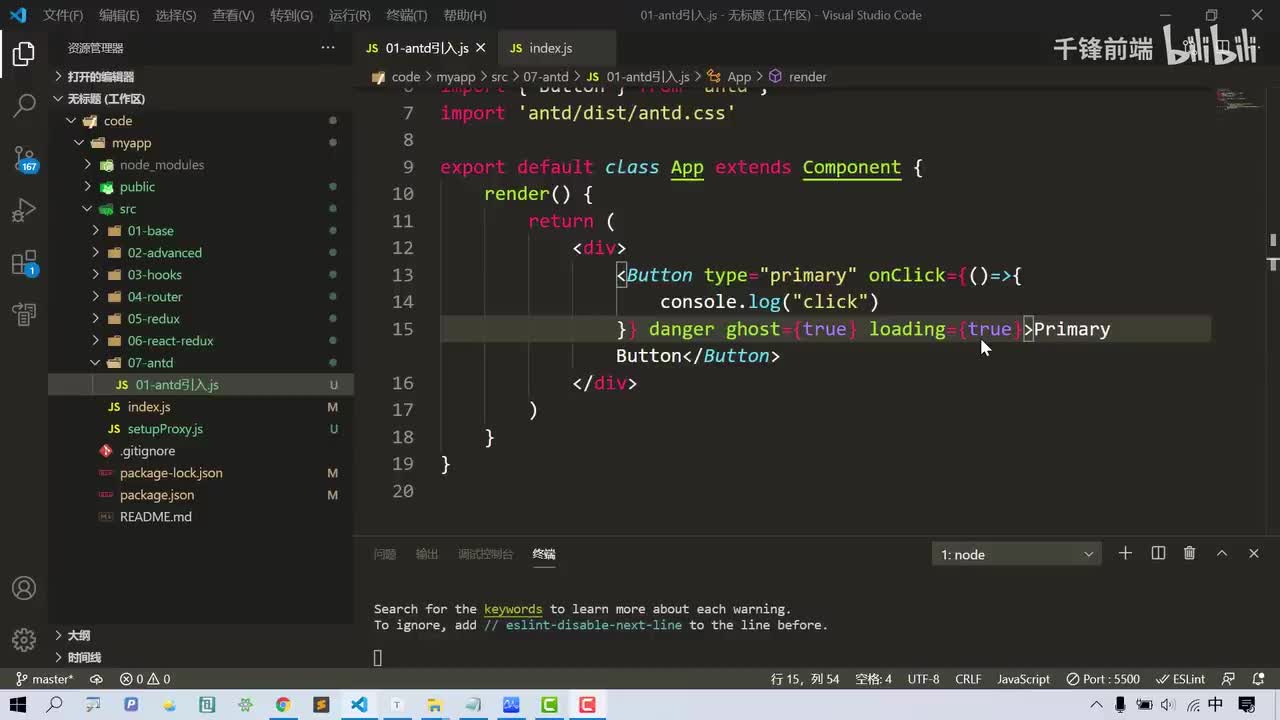
Task: Open explorer More Actions ellipsis
Action: coord(328,48)
